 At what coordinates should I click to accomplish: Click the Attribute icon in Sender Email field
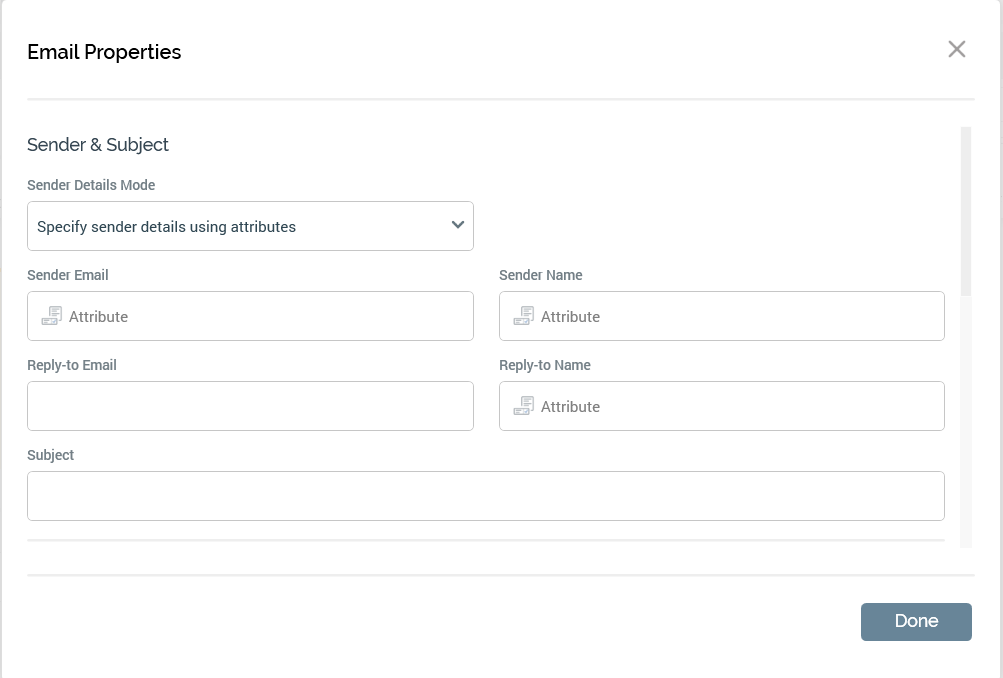coord(51,315)
